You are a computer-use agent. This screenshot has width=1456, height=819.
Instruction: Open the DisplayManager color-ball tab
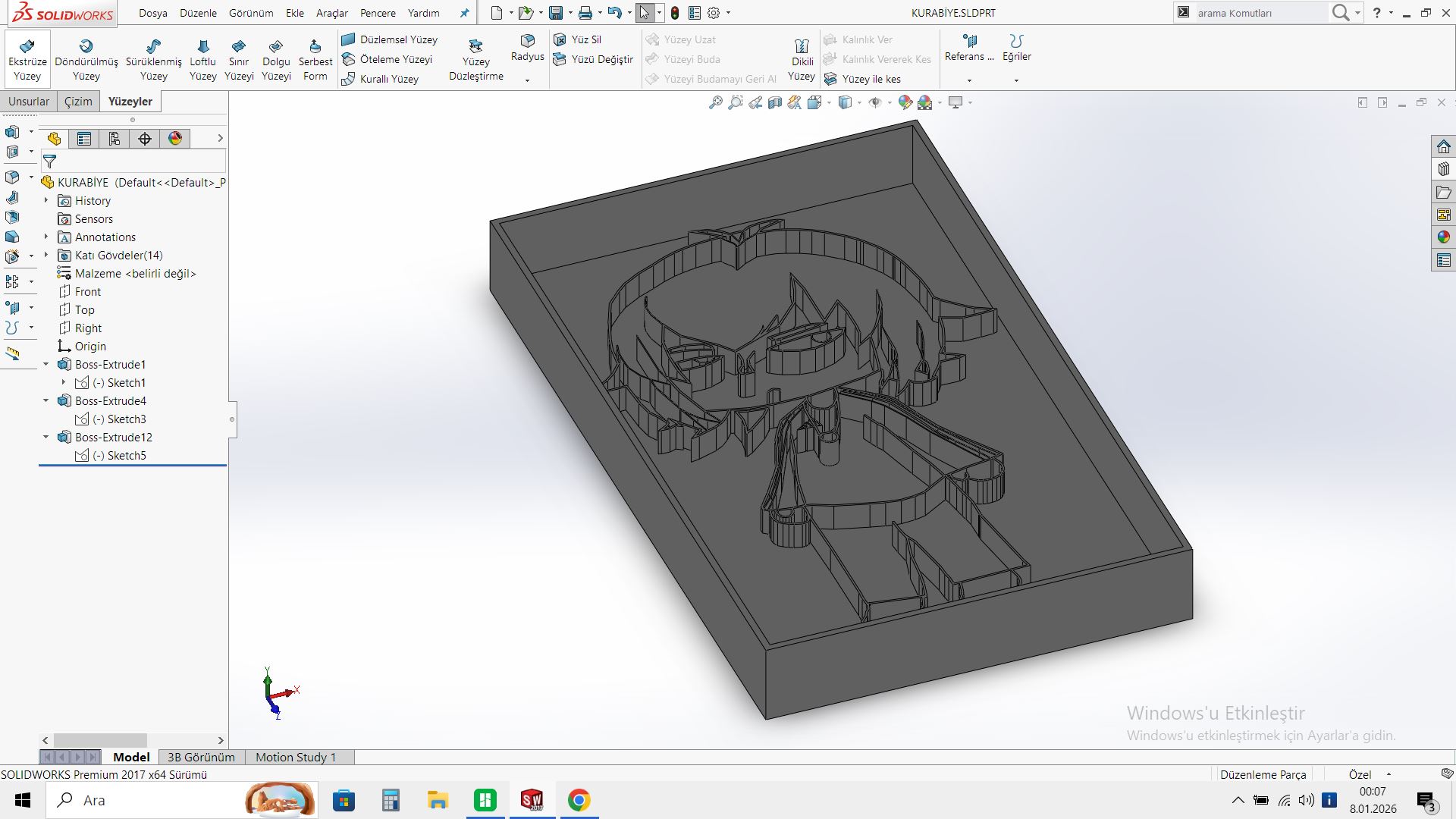[x=175, y=139]
